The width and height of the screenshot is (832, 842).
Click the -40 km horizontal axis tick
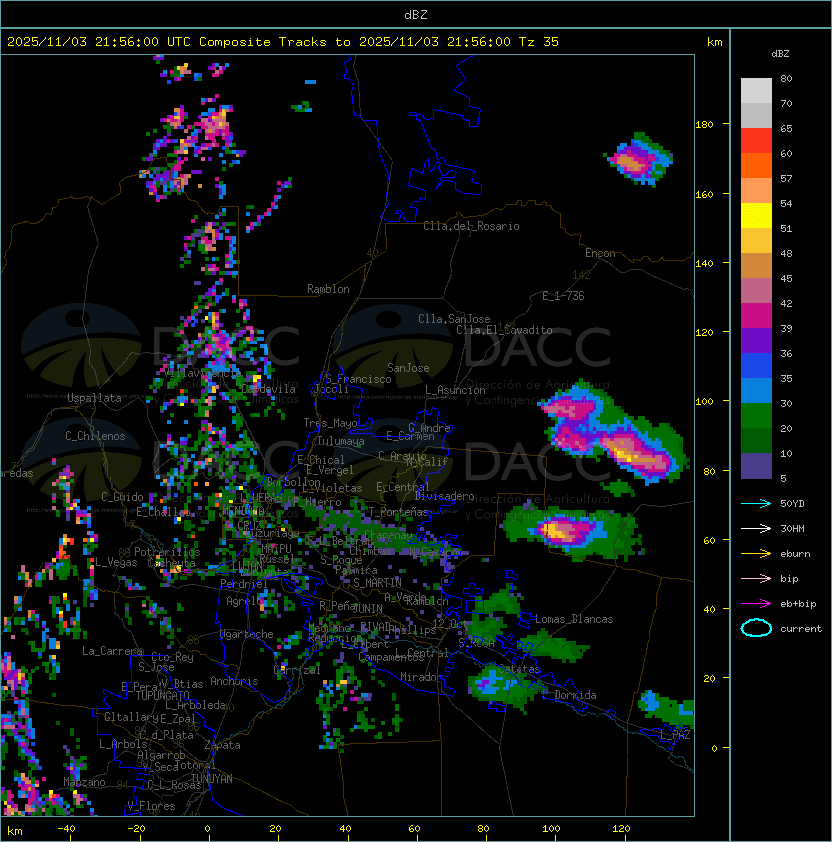pyautogui.click(x=66, y=828)
